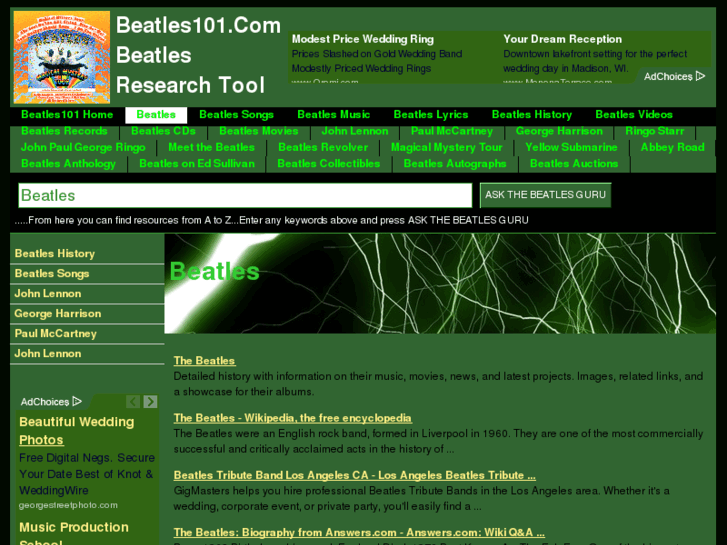Screen dimensions: 727x545
Task: Show next sidebar ad with right arrow
Action: (x=150, y=402)
